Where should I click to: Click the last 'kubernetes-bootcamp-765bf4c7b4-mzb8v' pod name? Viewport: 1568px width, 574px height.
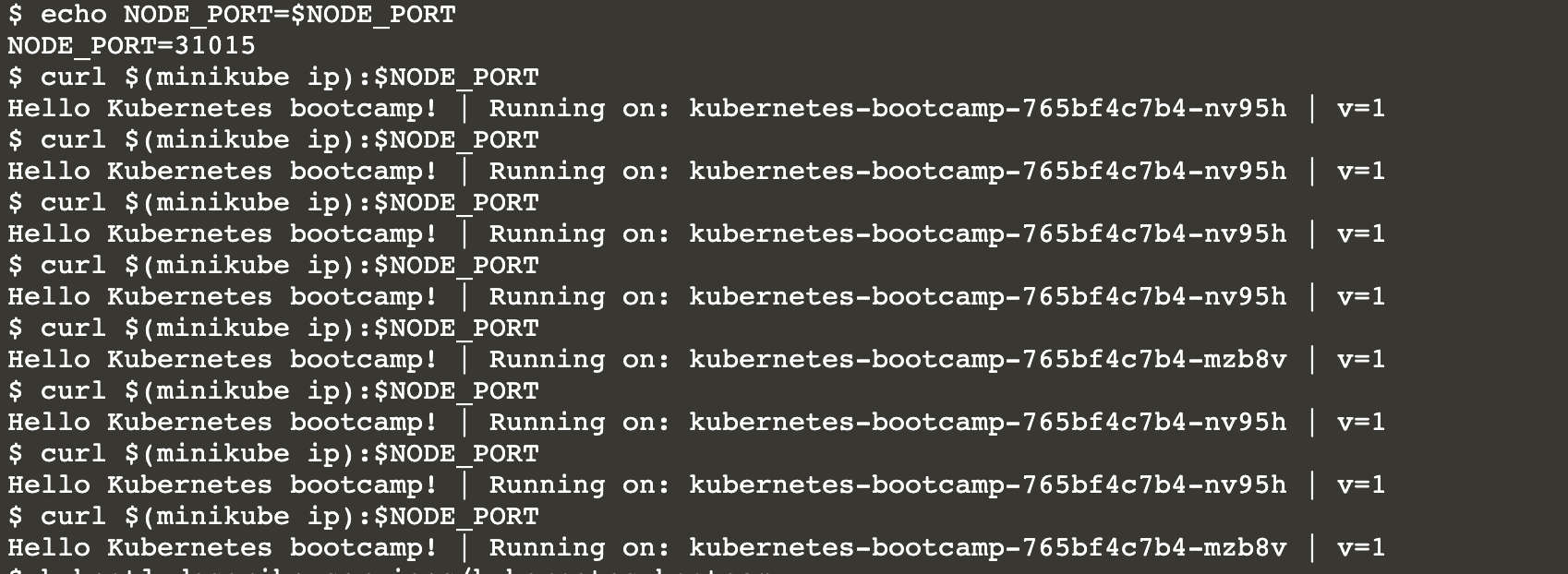(x=987, y=547)
